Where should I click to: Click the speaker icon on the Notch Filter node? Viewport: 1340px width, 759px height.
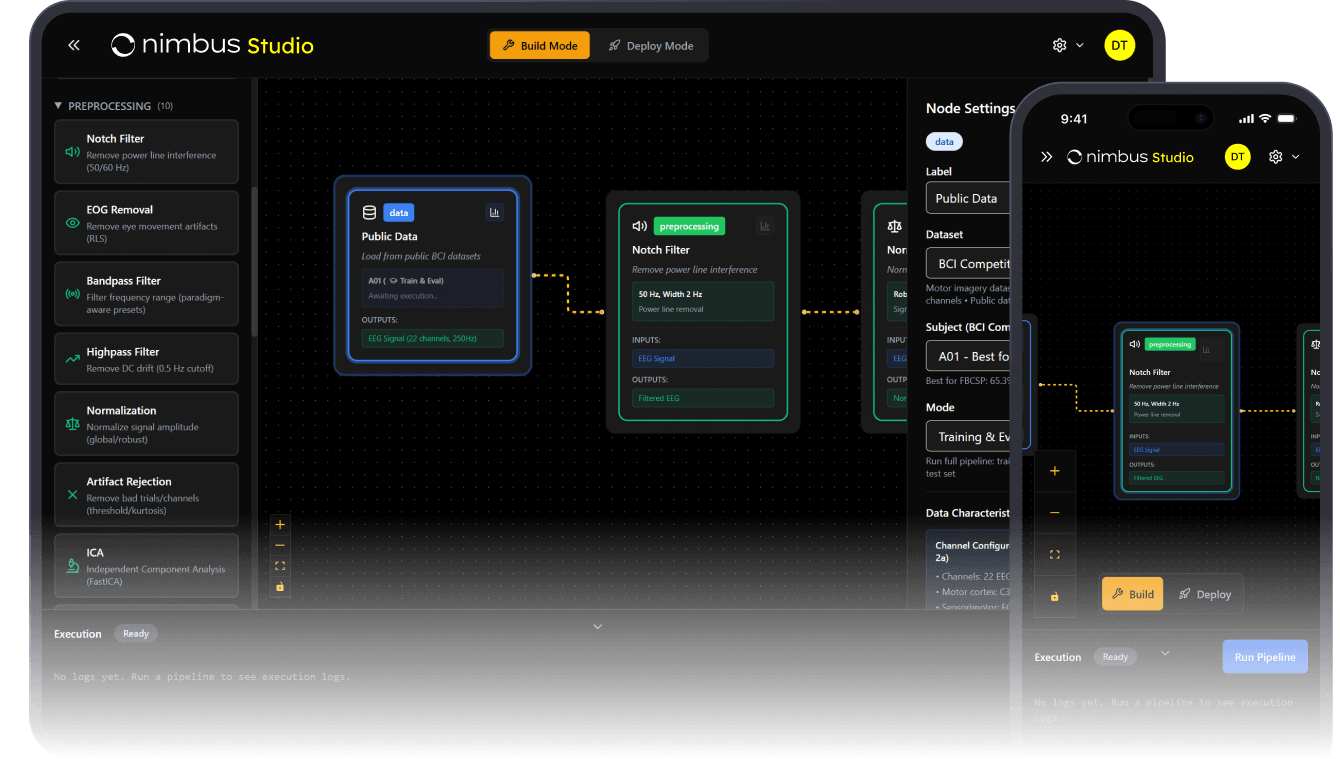(x=638, y=225)
